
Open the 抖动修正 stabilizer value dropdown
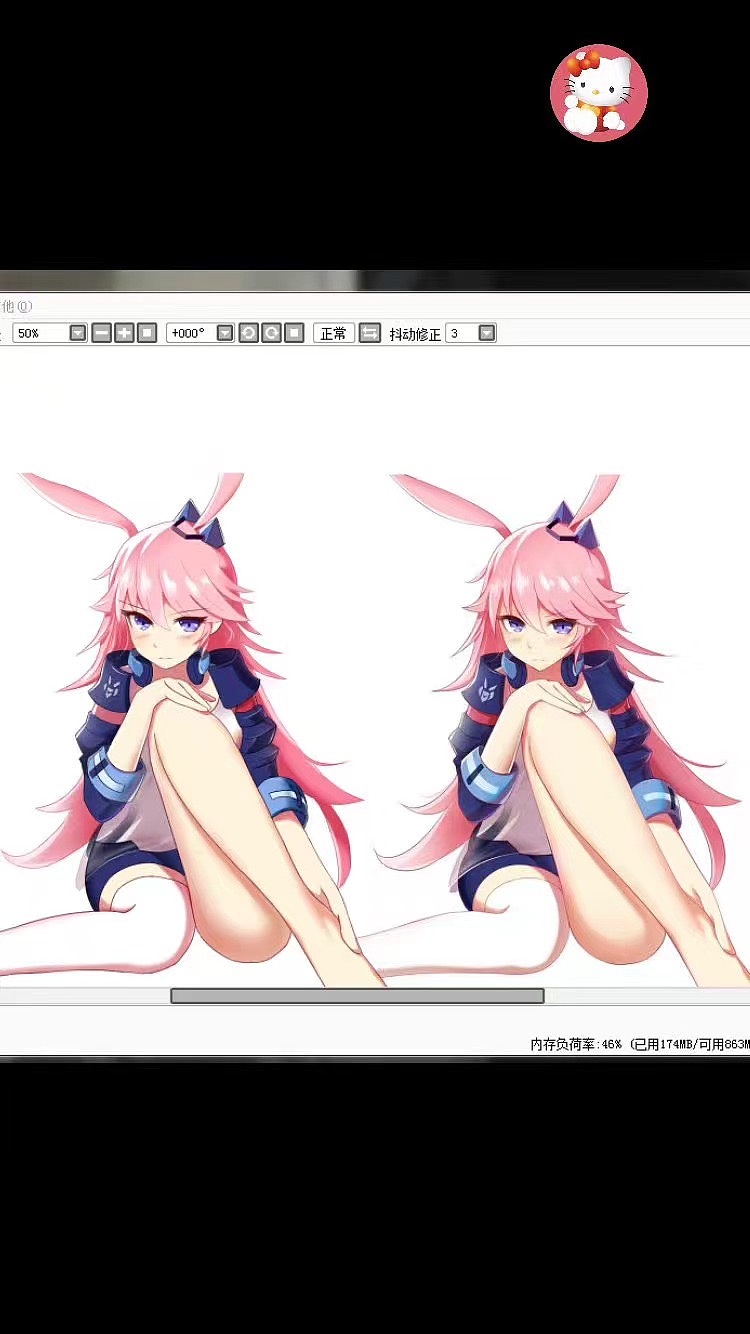(x=487, y=333)
